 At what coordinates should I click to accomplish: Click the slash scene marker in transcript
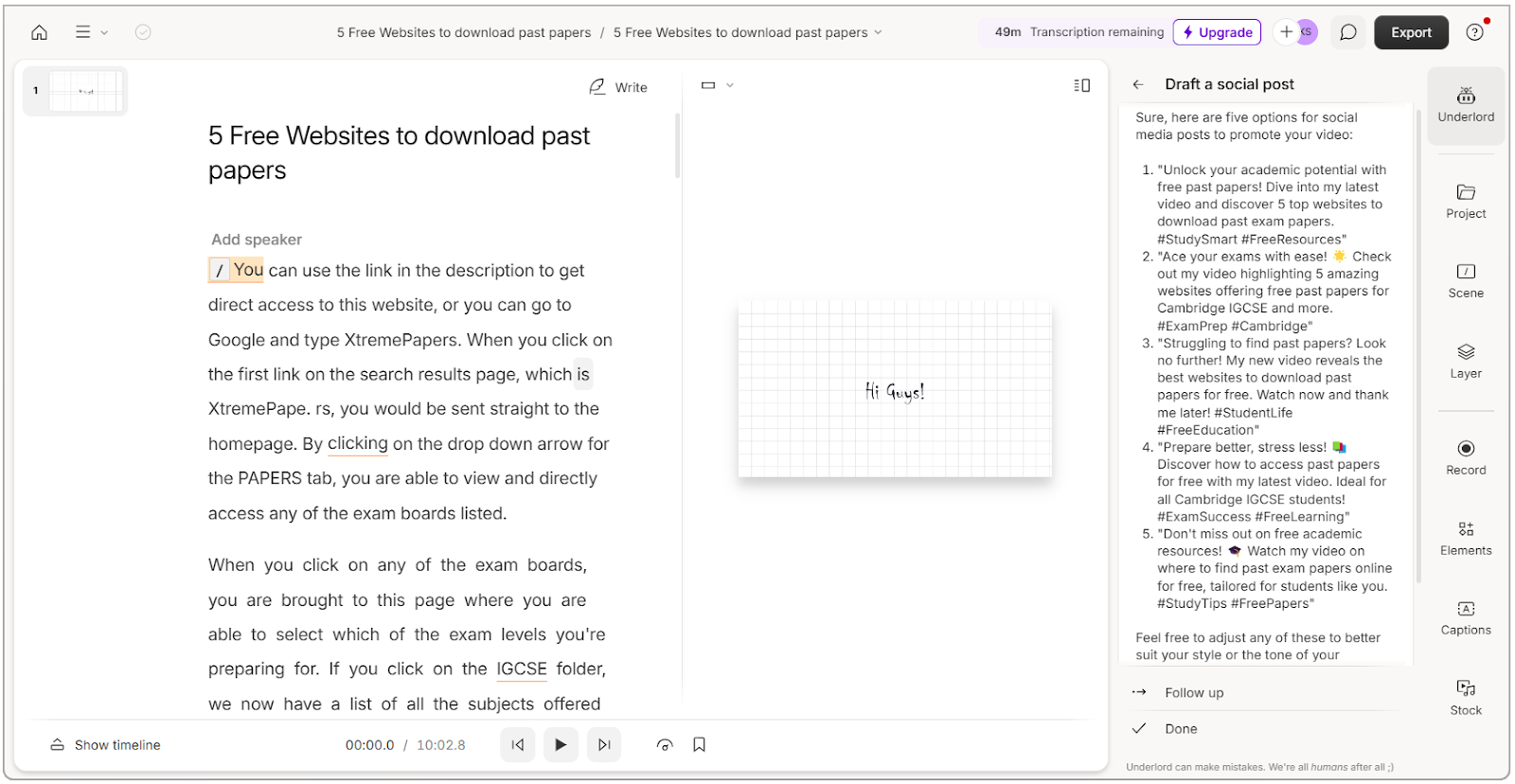pyautogui.click(x=219, y=271)
